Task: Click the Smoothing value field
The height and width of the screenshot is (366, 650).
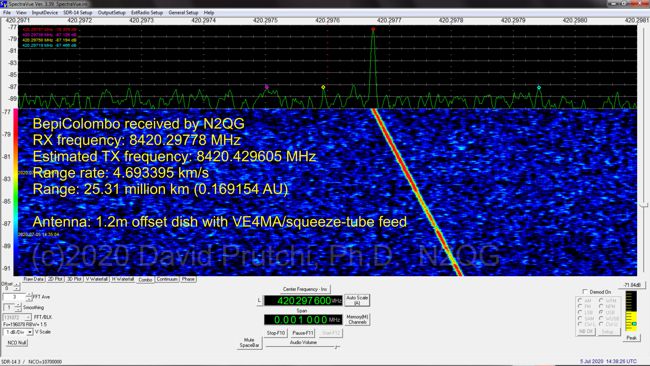Action: coord(9,308)
